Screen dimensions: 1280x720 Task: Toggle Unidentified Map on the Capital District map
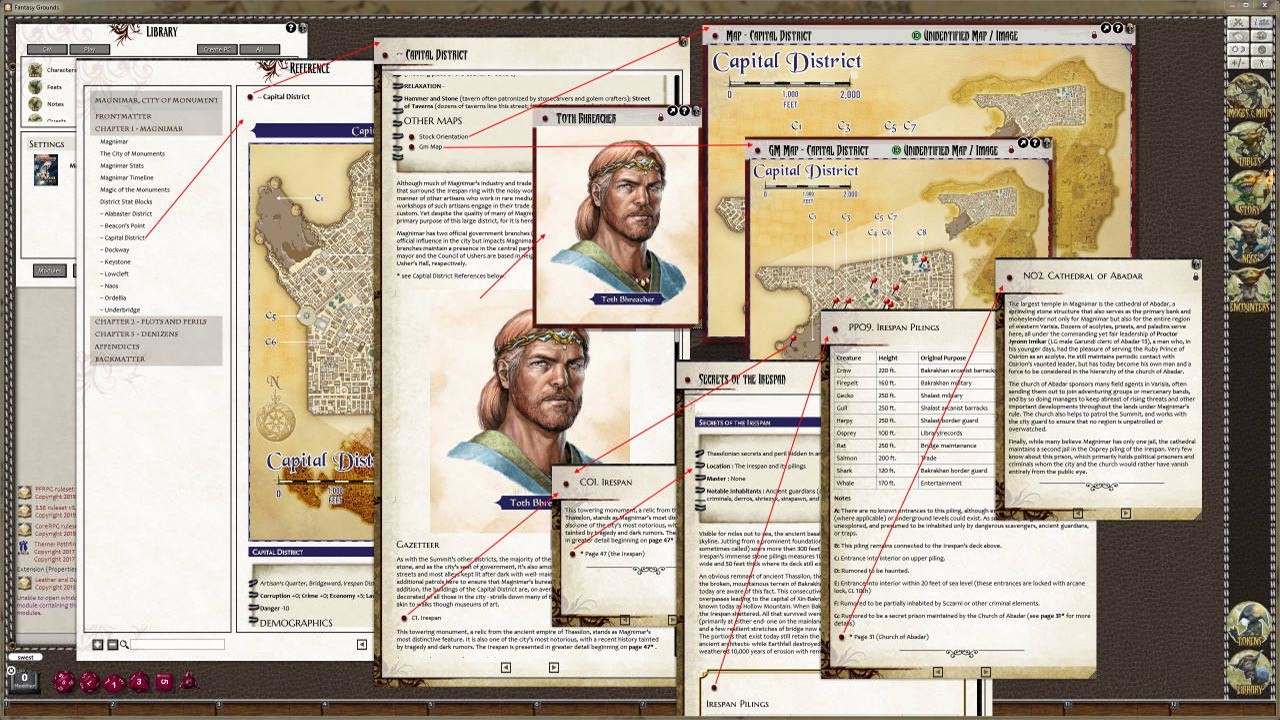(915, 35)
